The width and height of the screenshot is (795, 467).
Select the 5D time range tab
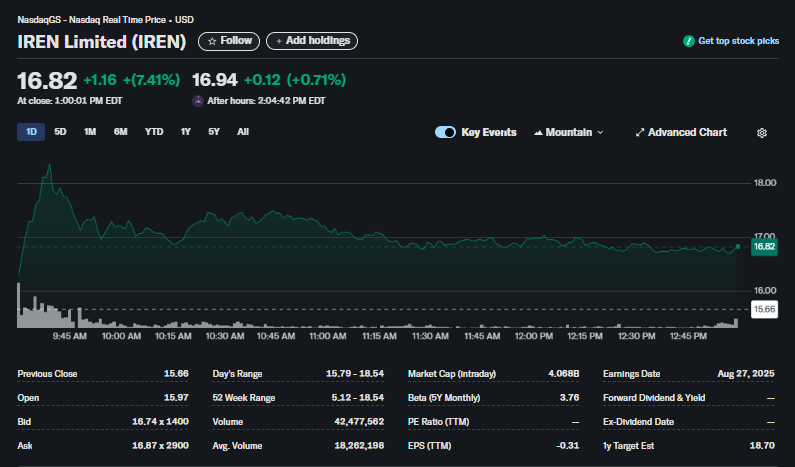tap(60, 132)
